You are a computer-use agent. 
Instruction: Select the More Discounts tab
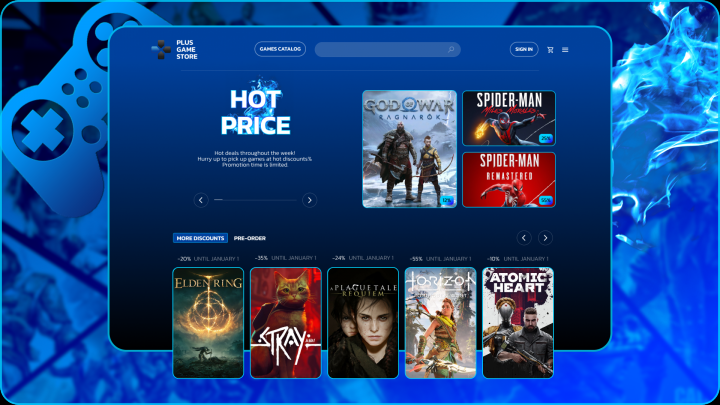200,238
